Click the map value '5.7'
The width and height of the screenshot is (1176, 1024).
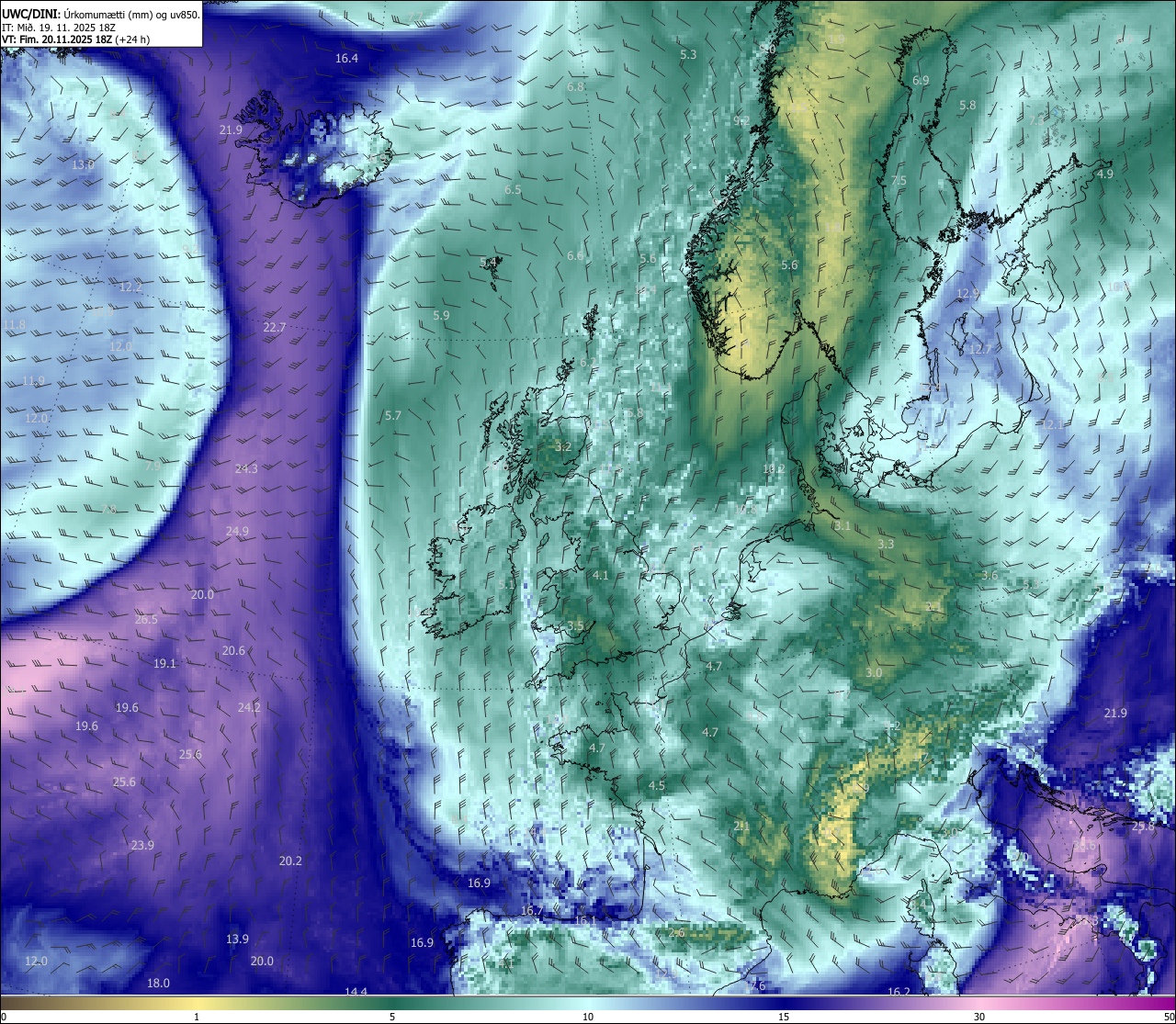tap(393, 416)
